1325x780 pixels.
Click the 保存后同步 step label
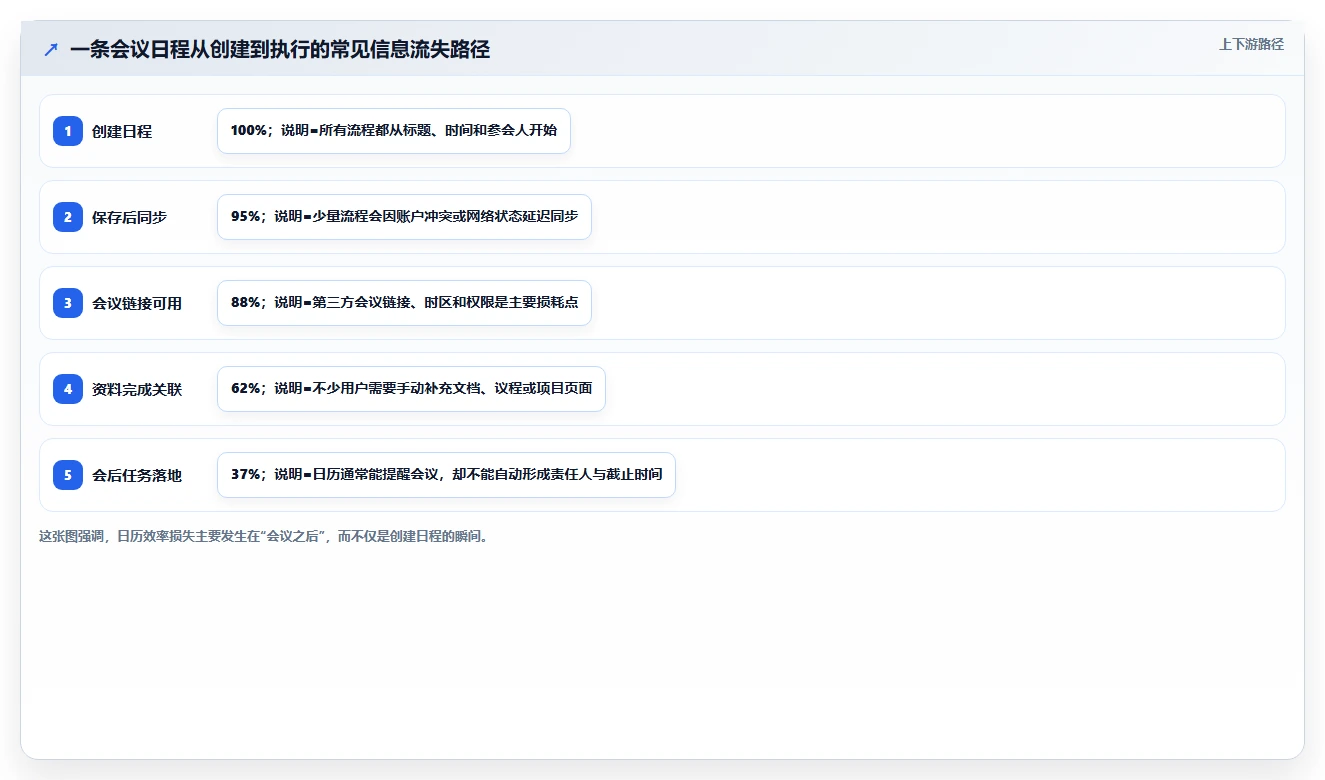coord(129,217)
